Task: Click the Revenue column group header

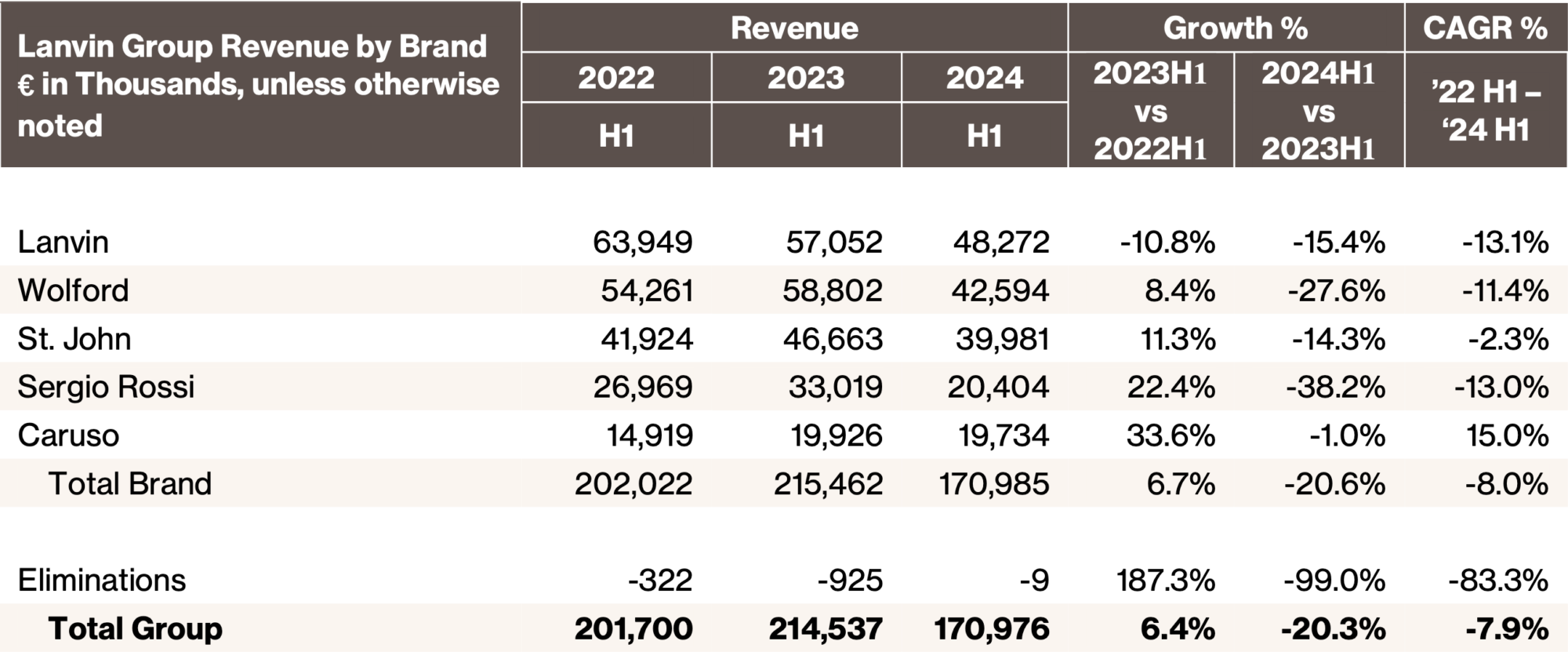Action: (794, 28)
